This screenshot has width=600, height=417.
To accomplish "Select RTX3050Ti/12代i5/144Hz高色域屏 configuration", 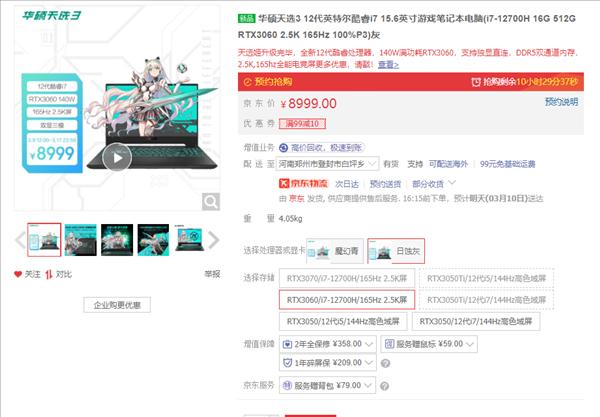I will (x=486, y=278).
